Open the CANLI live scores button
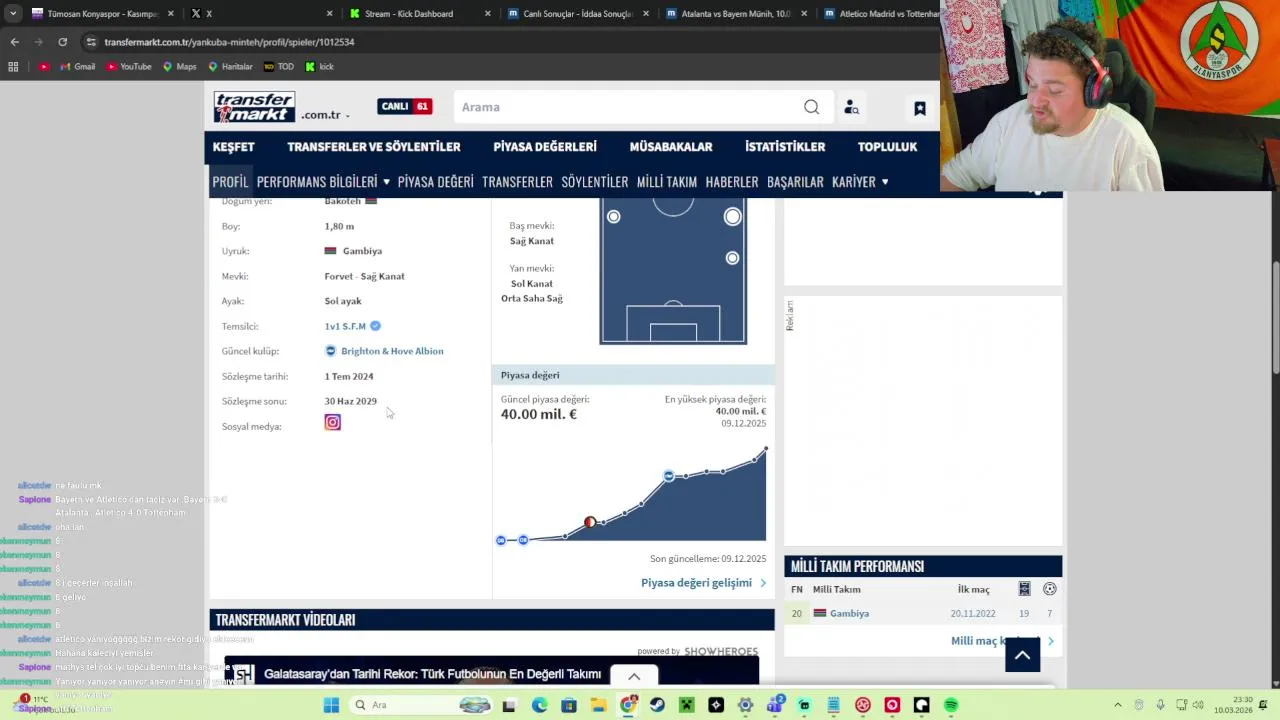Screen dimensions: 1280x720 pyautogui.click(x=404, y=106)
